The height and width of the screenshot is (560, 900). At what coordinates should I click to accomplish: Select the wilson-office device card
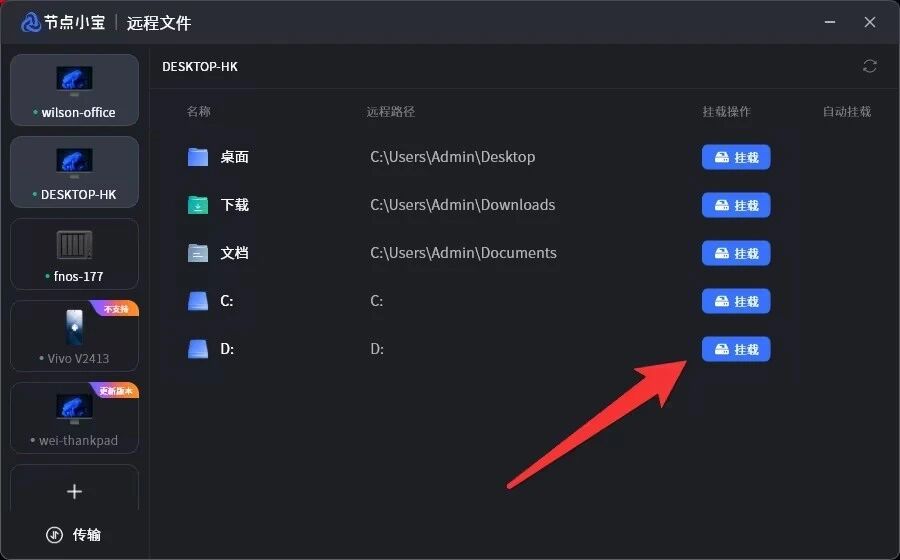pyautogui.click(x=75, y=90)
